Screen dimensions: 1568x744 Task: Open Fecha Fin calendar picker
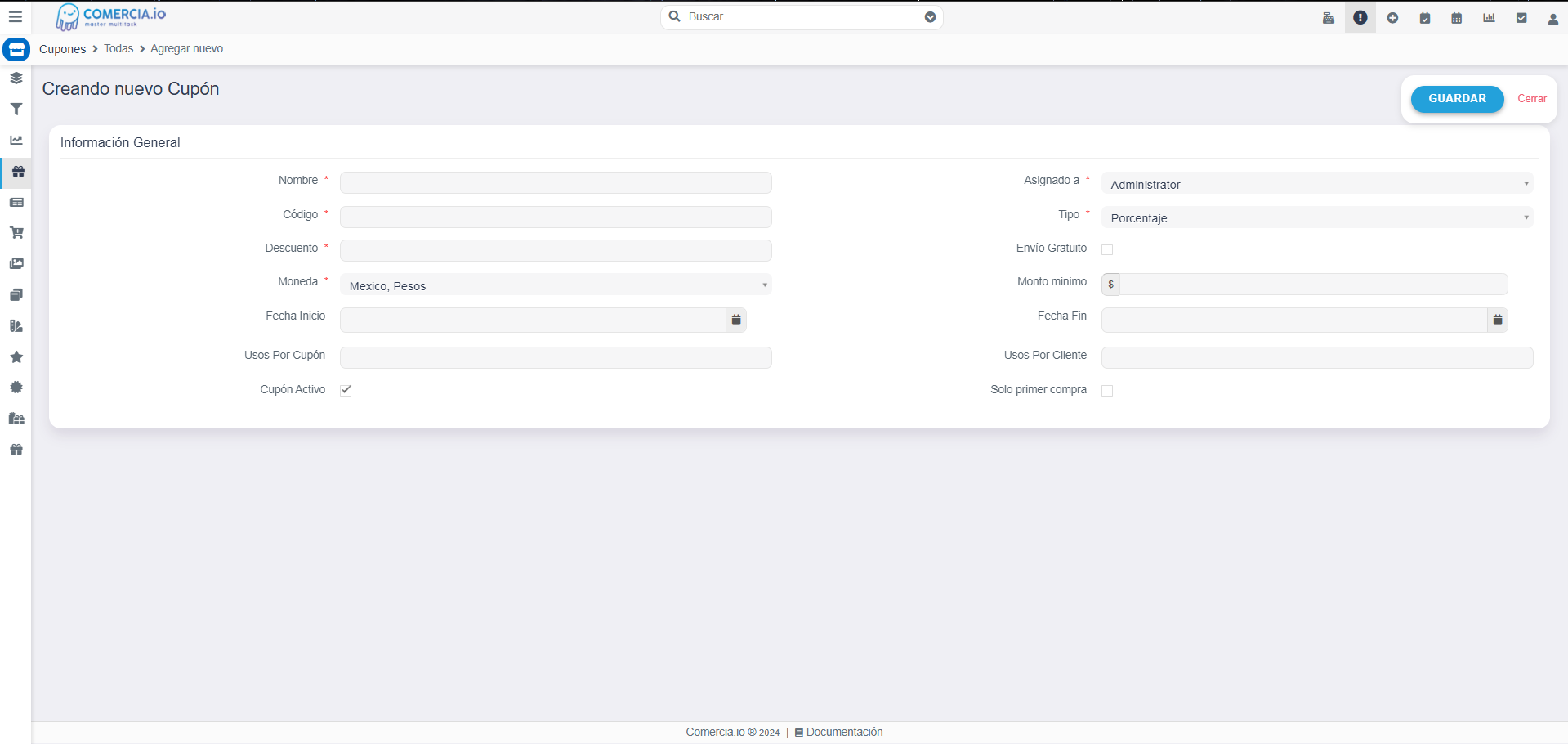1498,320
